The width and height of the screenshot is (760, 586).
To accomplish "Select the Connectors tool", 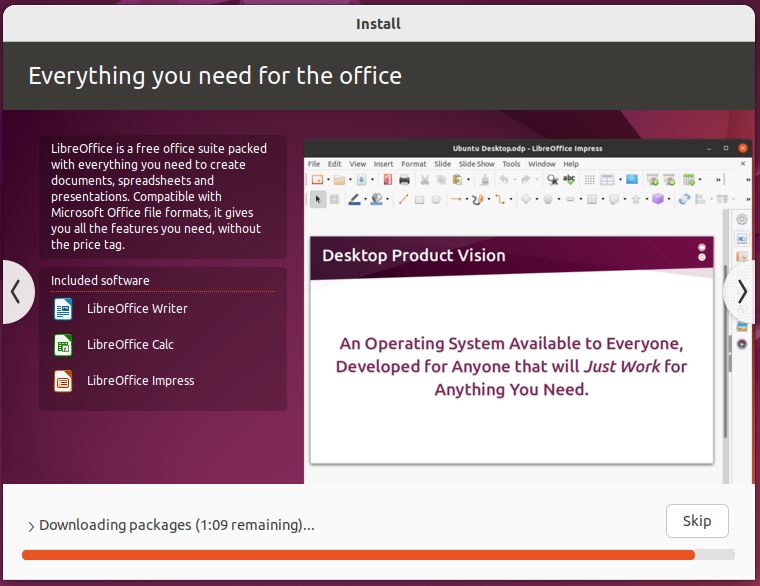I will 500,199.
